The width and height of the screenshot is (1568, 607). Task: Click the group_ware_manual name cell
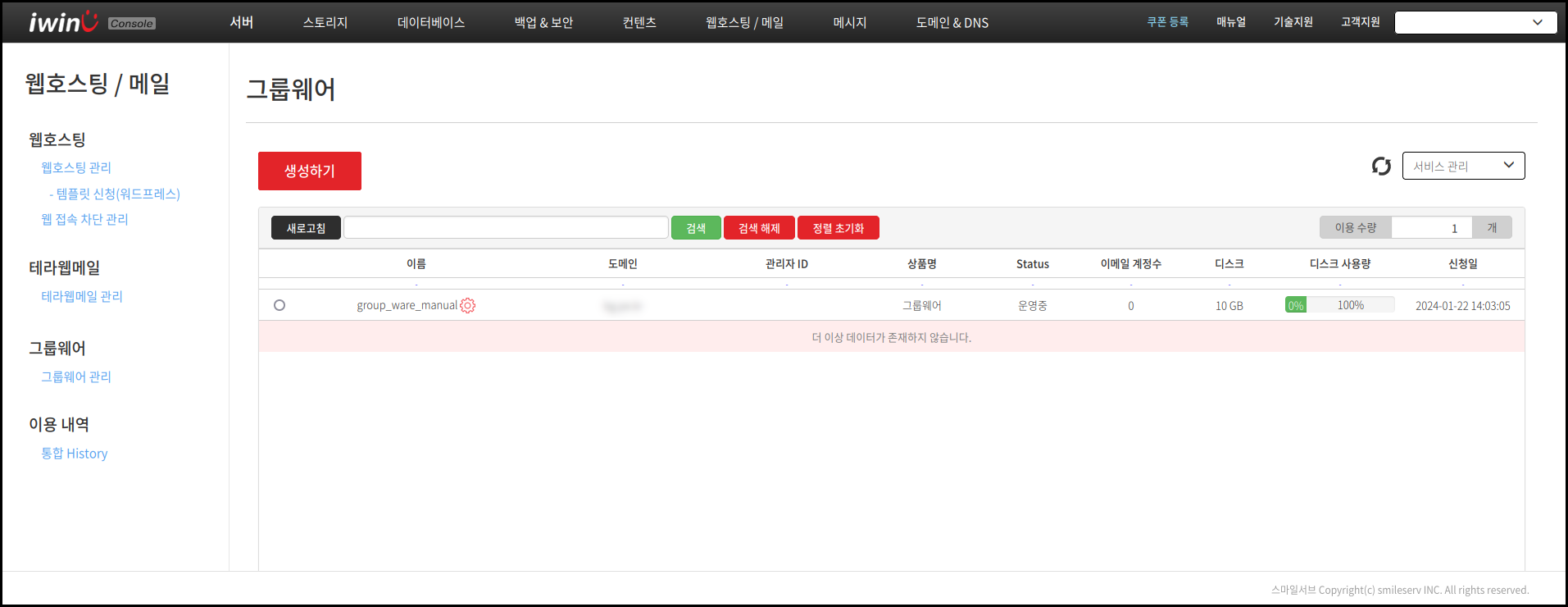coord(407,305)
